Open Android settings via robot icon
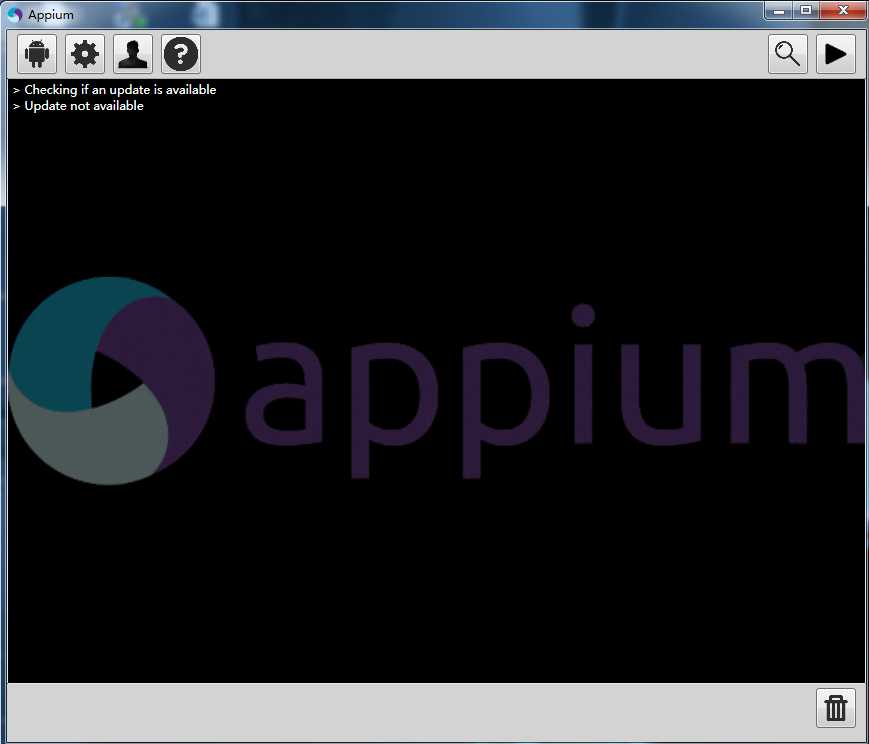Image resolution: width=869 pixels, height=744 pixels. pyautogui.click(x=37, y=54)
